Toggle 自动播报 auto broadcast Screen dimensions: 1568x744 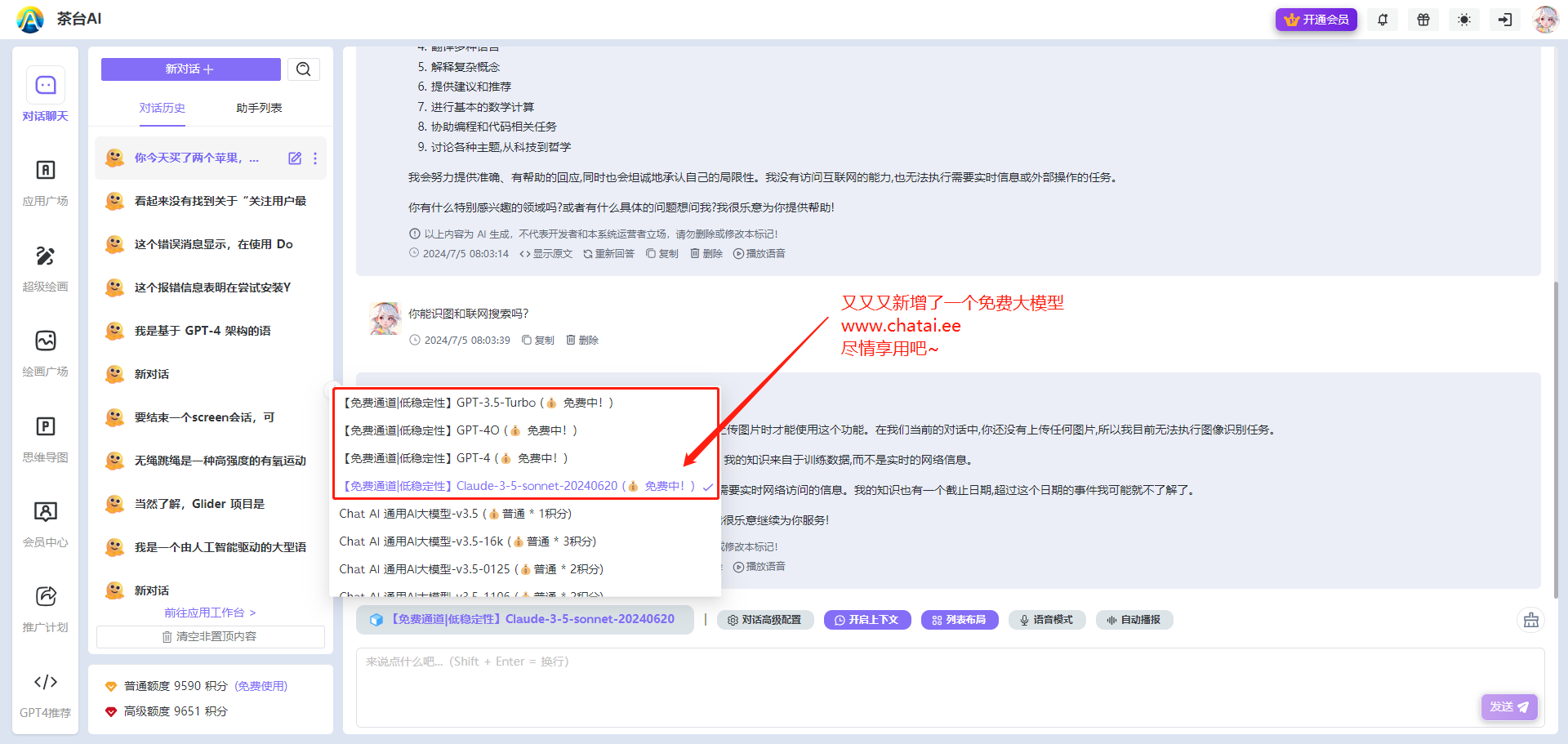1134,620
